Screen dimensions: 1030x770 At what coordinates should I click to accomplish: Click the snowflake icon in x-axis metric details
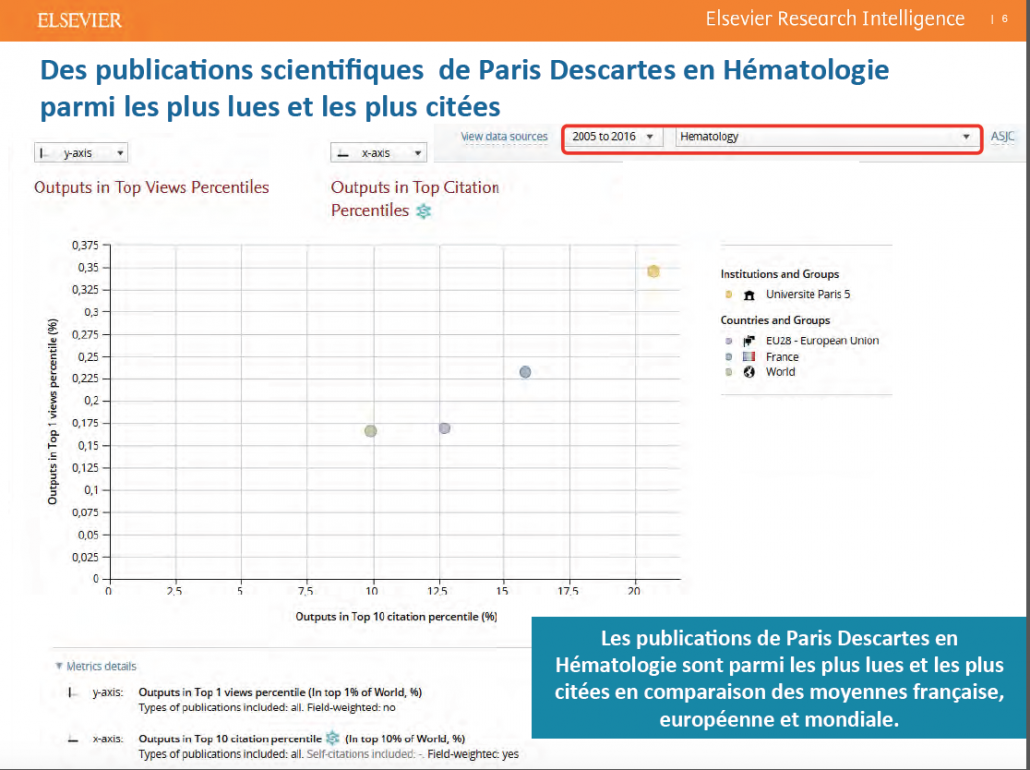coord(333,738)
